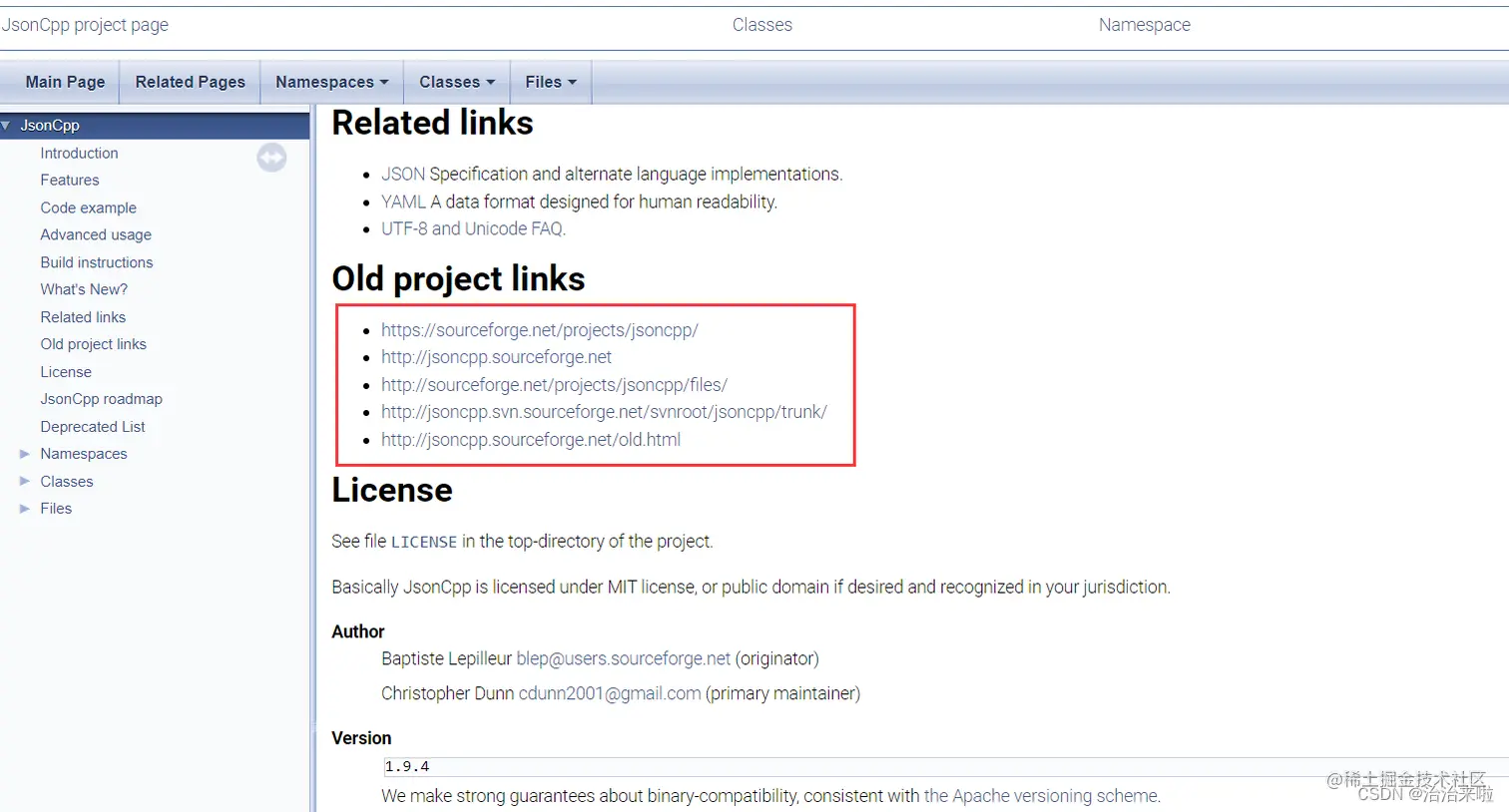Open What's New? sidebar entry

pyautogui.click(x=84, y=289)
